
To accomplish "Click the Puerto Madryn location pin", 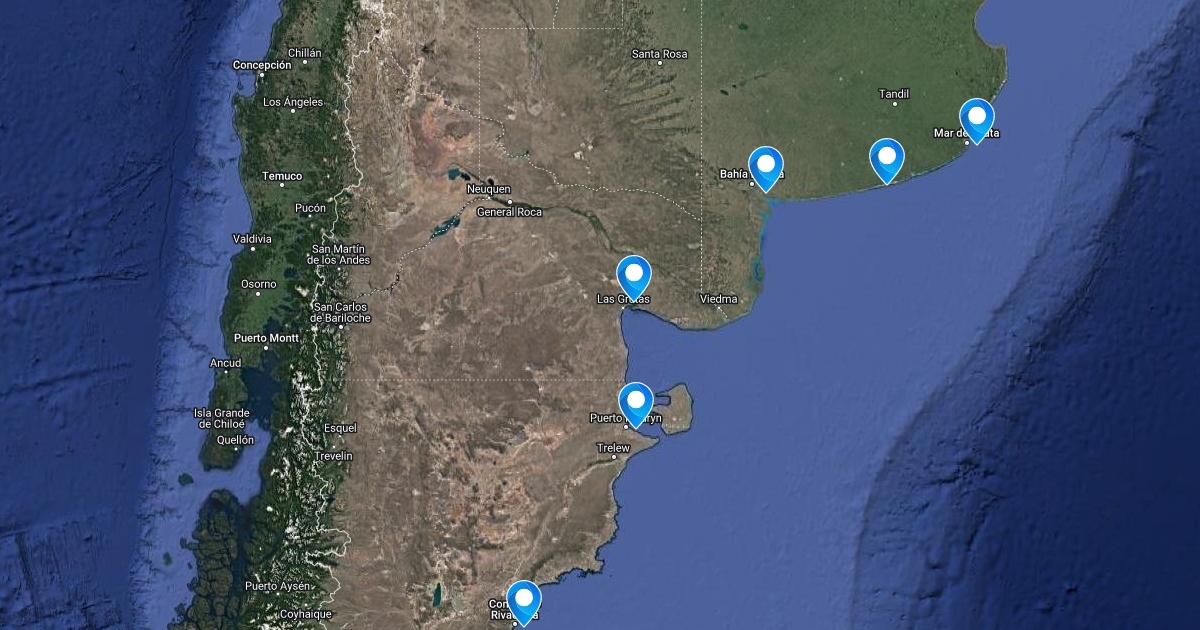I will [635, 403].
